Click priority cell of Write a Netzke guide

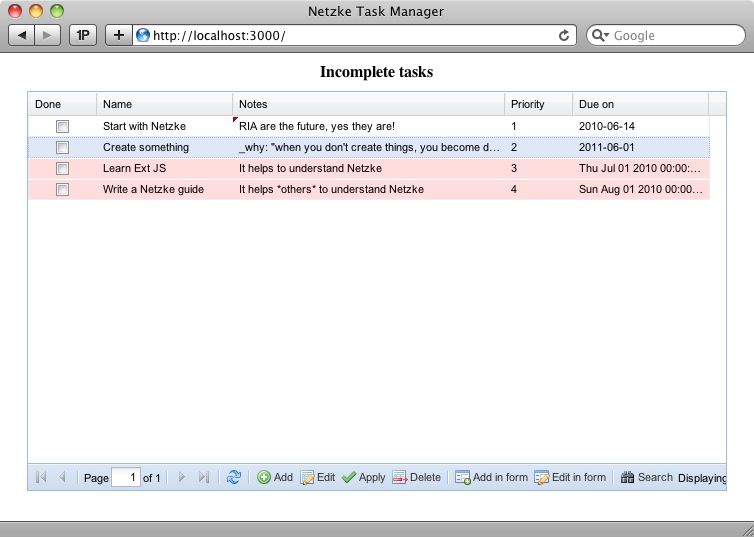click(539, 189)
